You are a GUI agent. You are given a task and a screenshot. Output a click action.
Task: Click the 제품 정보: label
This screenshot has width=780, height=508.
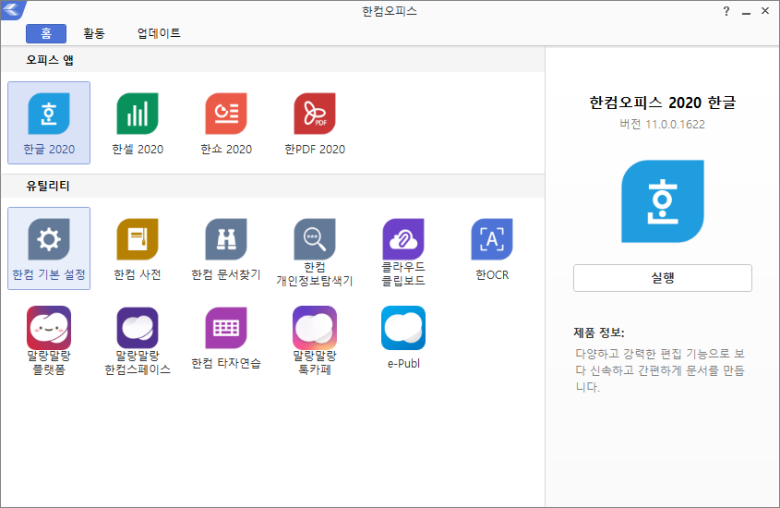tap(599, 332)
